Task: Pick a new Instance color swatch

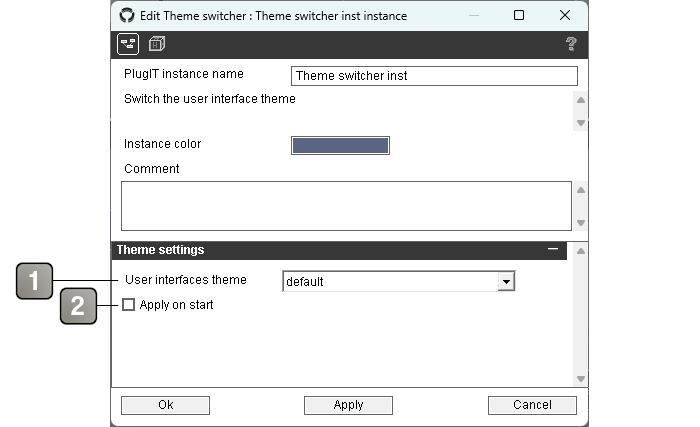Action: pyautogui.click(x=340, y=146)
